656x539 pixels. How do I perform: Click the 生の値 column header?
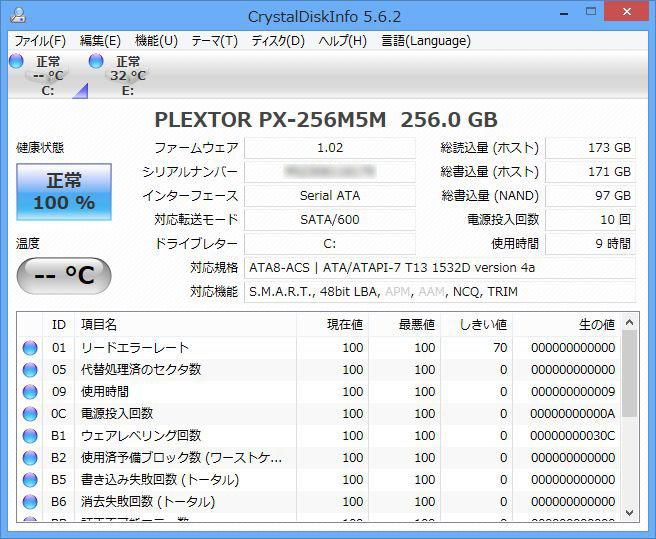pos(566,324)
